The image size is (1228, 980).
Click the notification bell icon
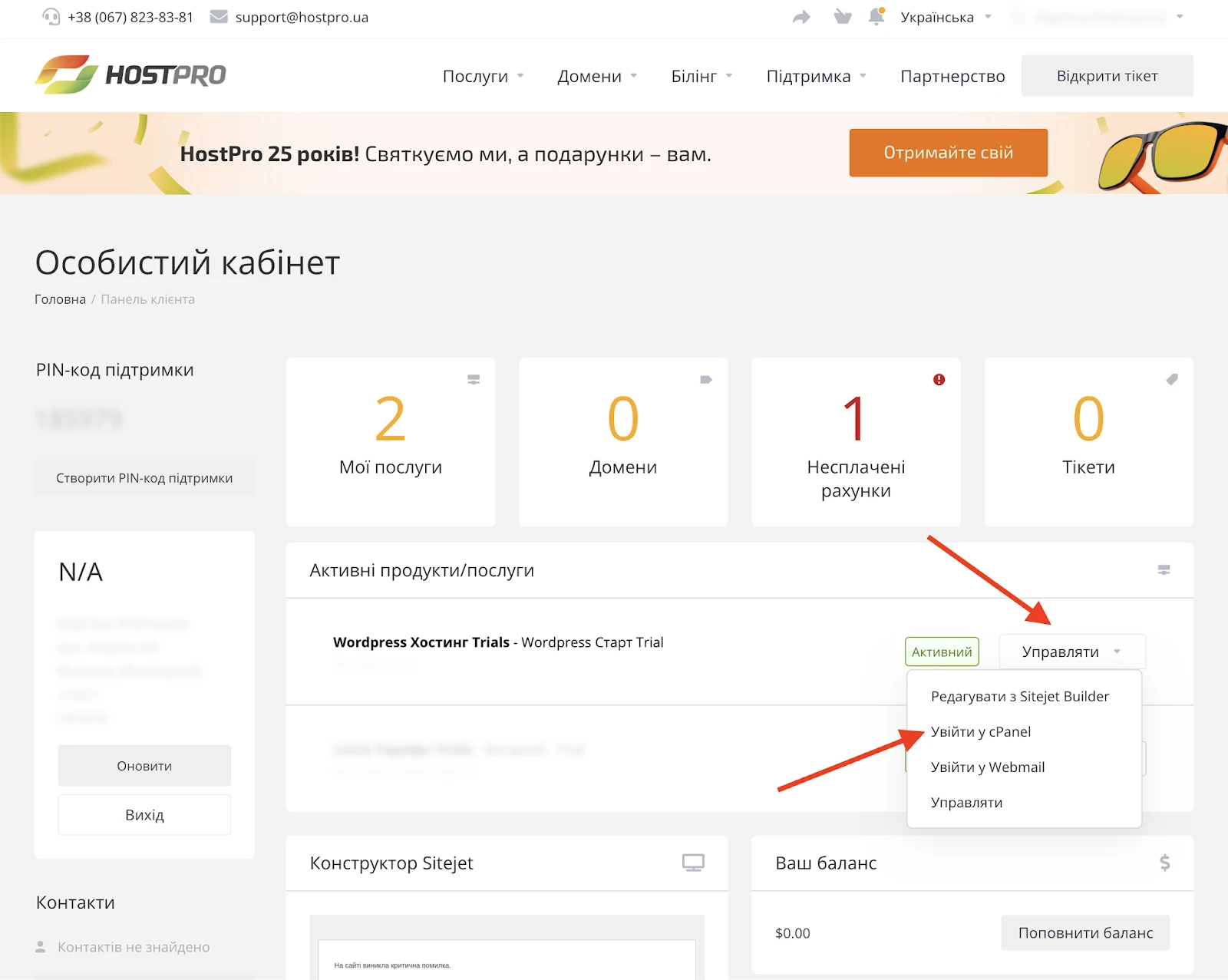pos(876,17)
